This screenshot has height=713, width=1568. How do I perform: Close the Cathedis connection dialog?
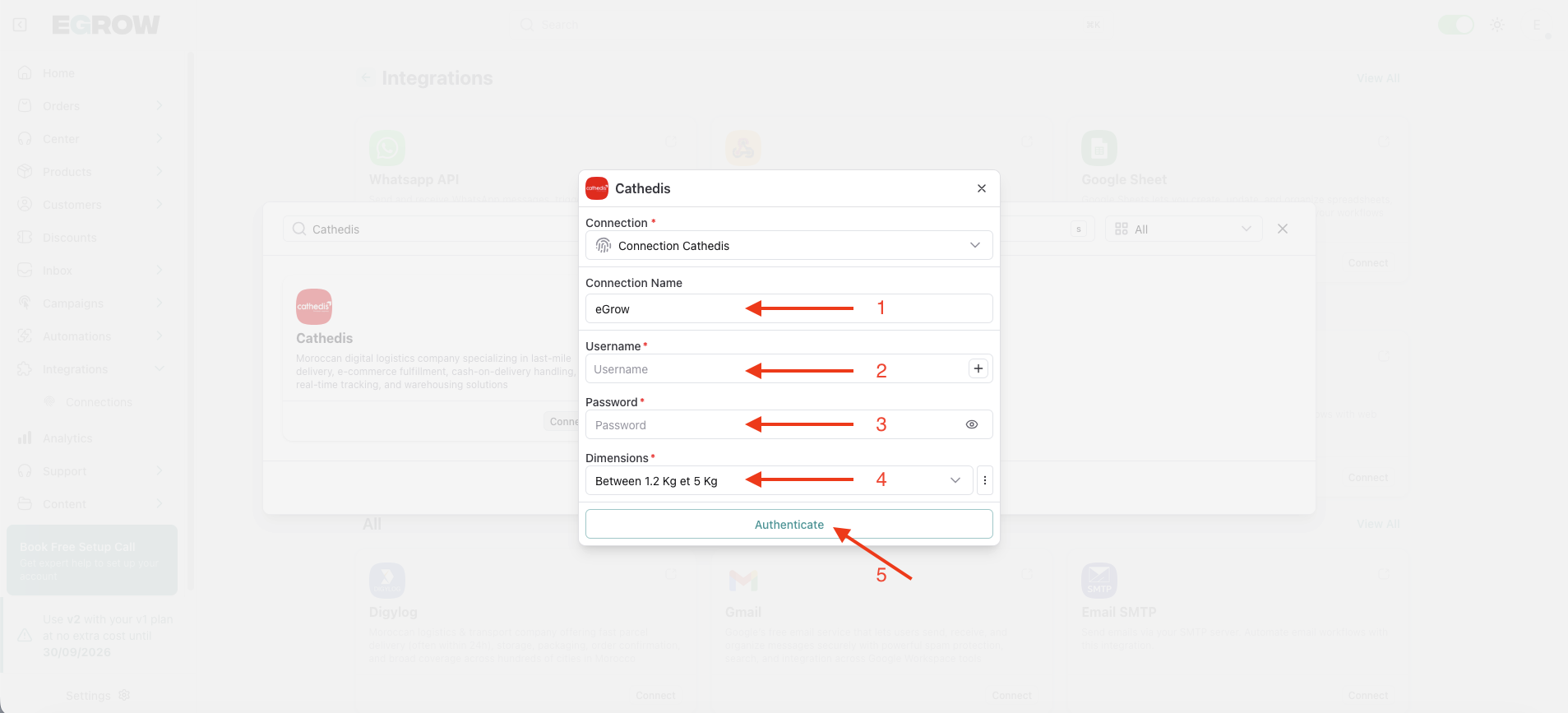(982, 188)
